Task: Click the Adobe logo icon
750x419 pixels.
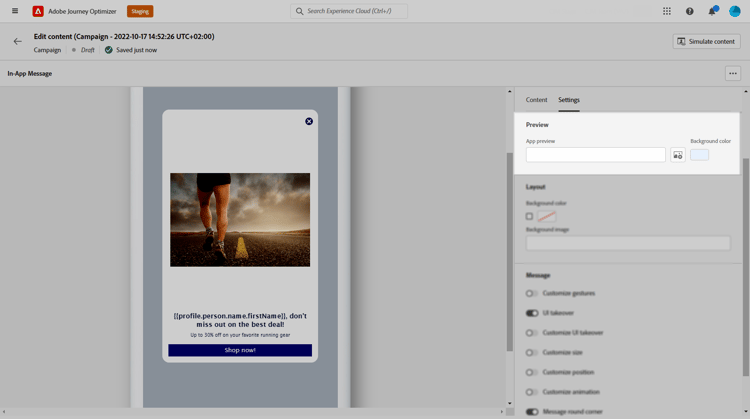Action: pos(38,11)
